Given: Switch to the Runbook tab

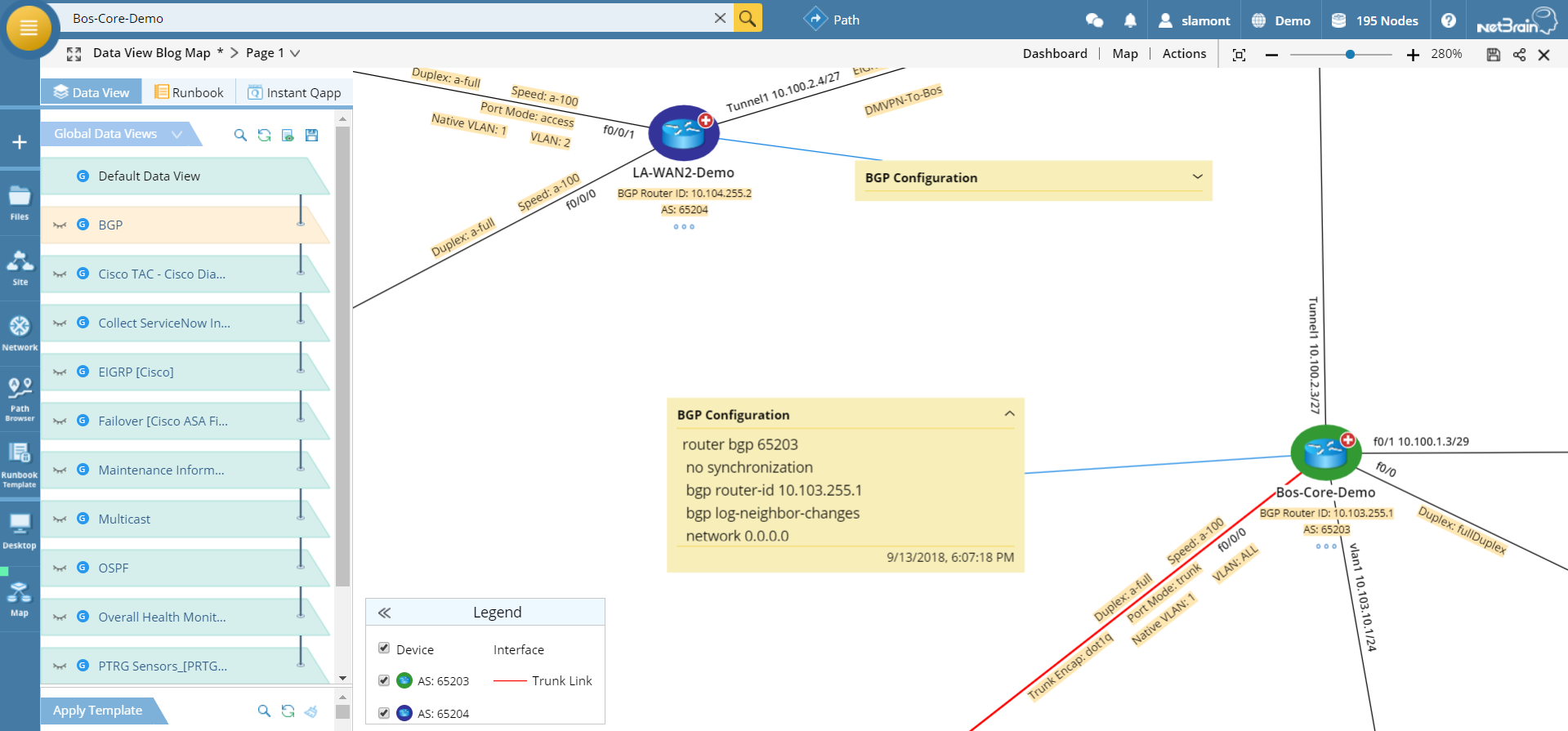Looking at the screenshot, I should coord(189,92).
